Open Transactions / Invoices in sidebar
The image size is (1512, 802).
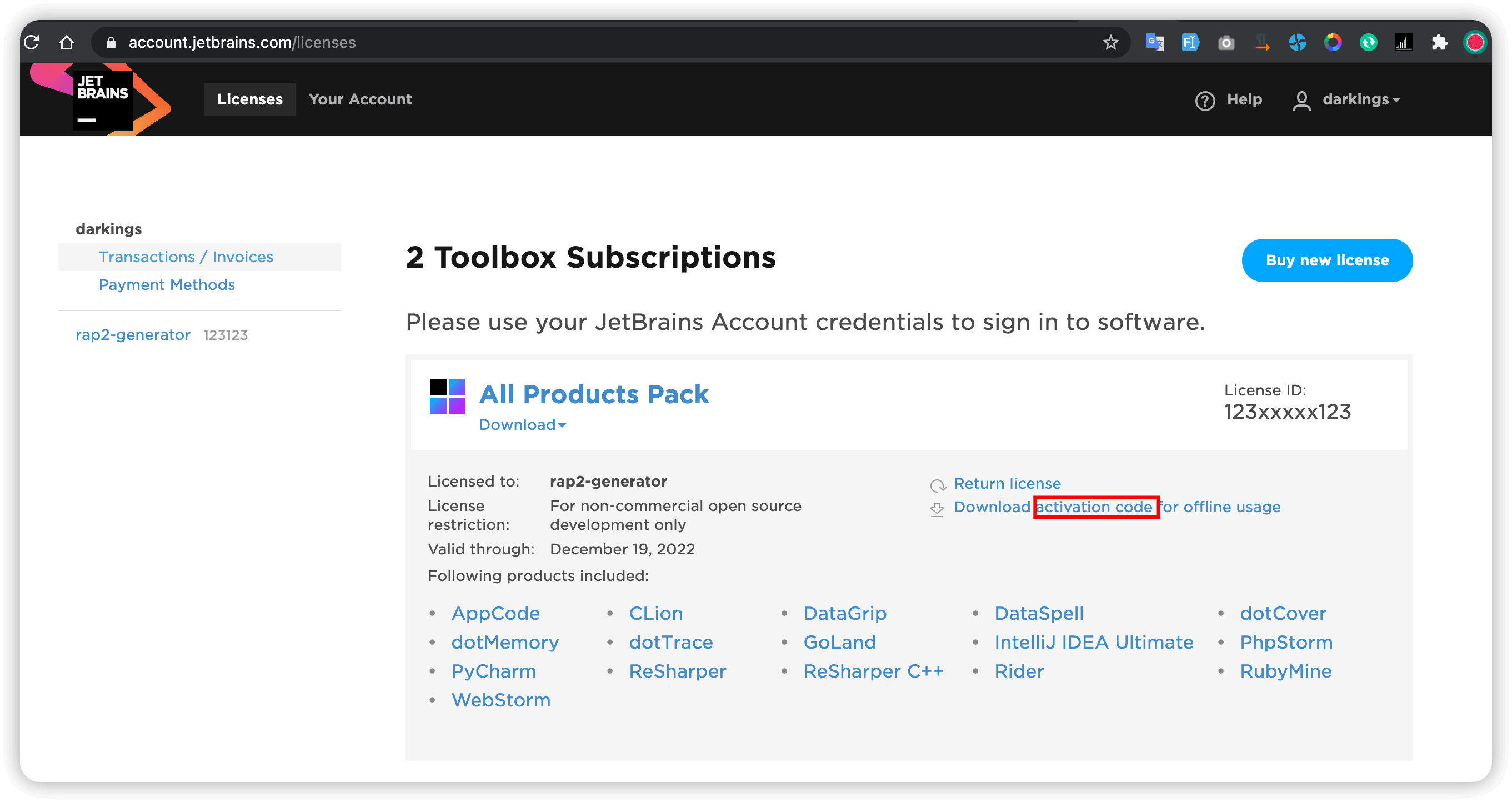186,257
